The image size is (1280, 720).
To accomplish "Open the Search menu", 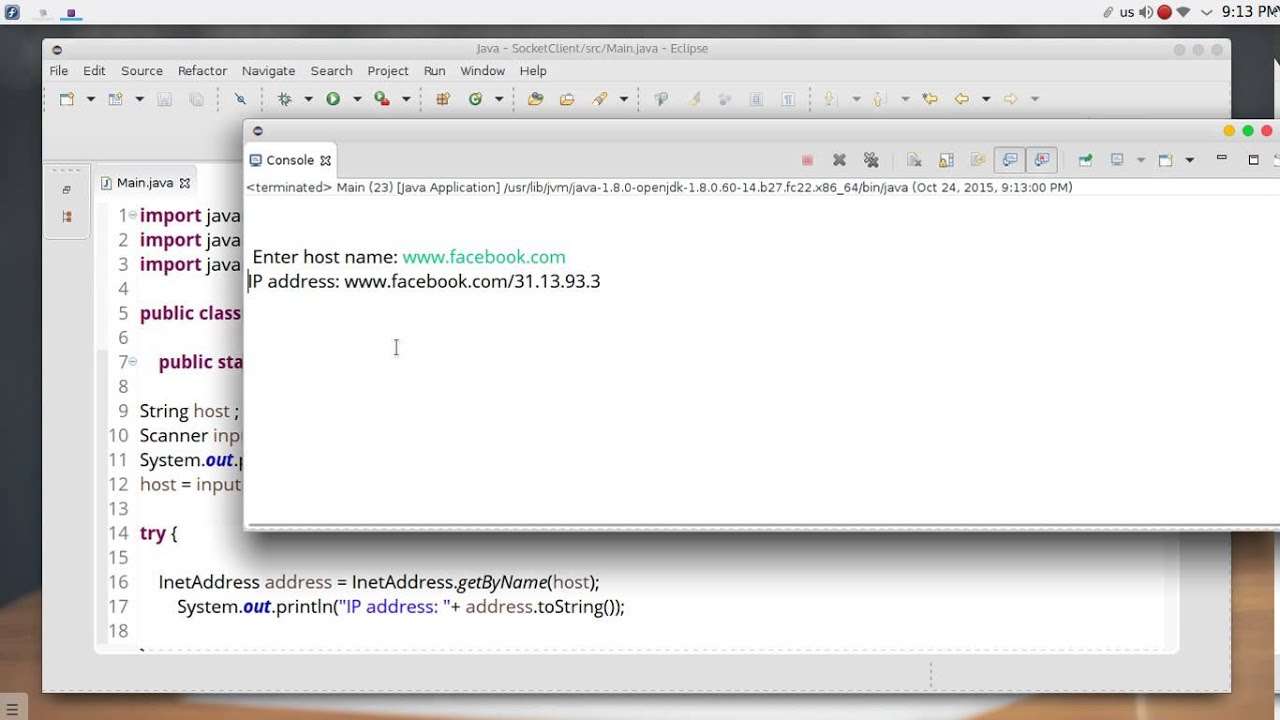I will [x=331, y=71].
